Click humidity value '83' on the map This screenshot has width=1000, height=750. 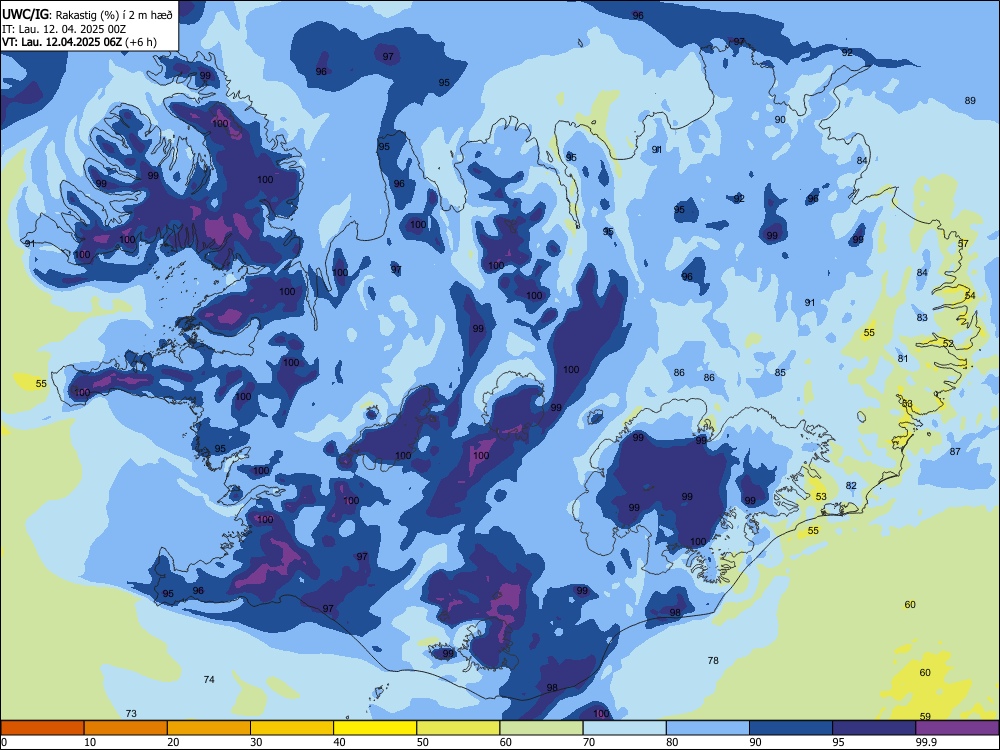pyautogui.click(x=922, y=317)
